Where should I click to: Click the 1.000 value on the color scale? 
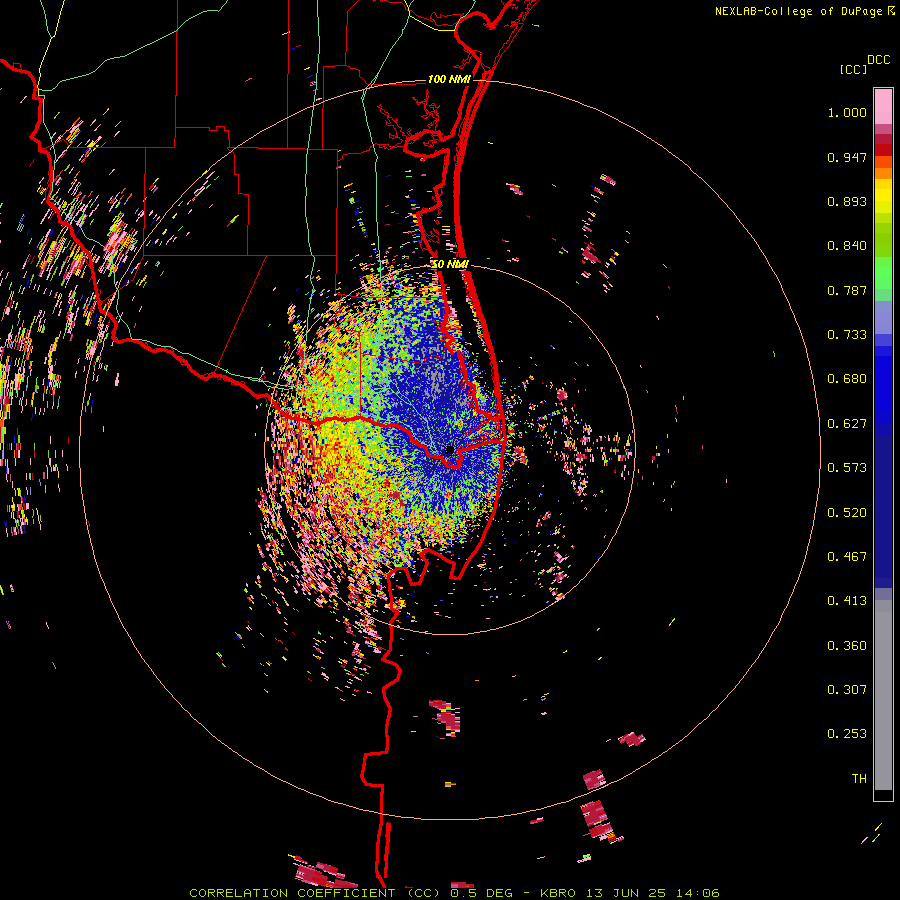(x=847, y=112)
